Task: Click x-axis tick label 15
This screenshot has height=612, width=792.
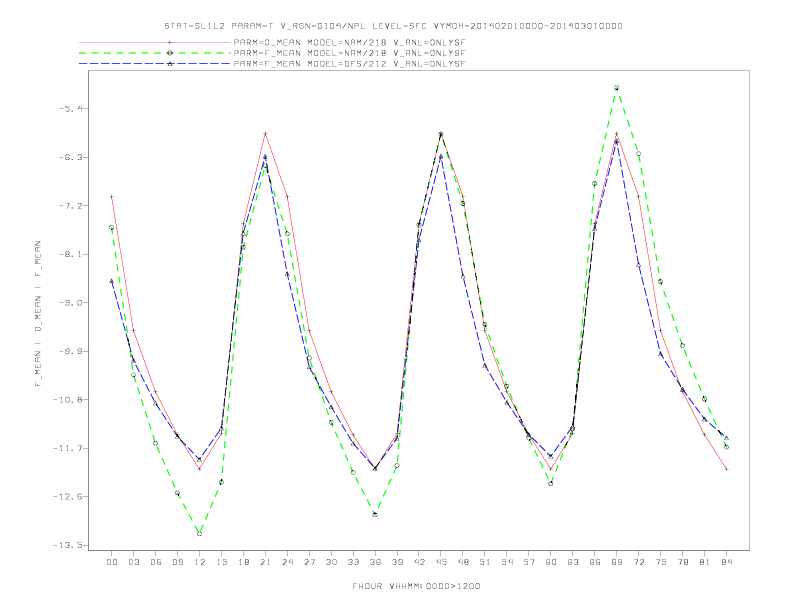Action: (x=221, y=562)
